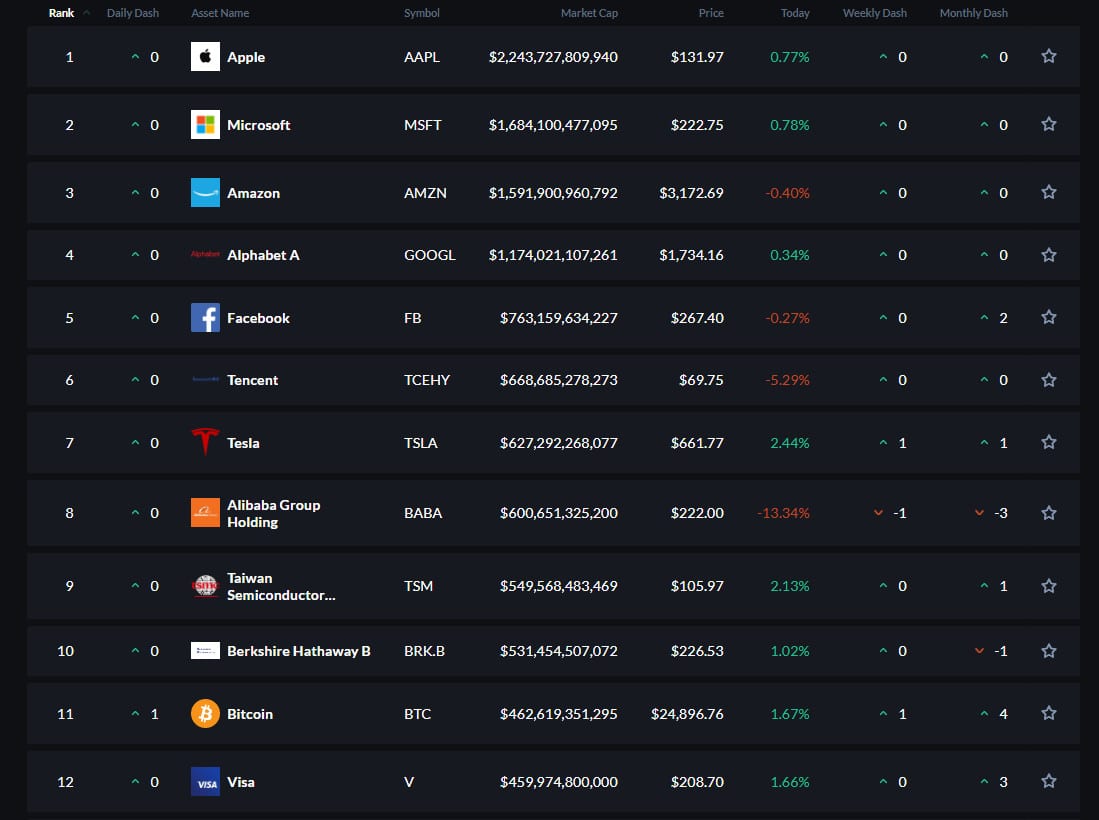This screenshot has width=1099, height=820.
Task: Click Amazon's price $3,172.69
Action: point(691,193)
